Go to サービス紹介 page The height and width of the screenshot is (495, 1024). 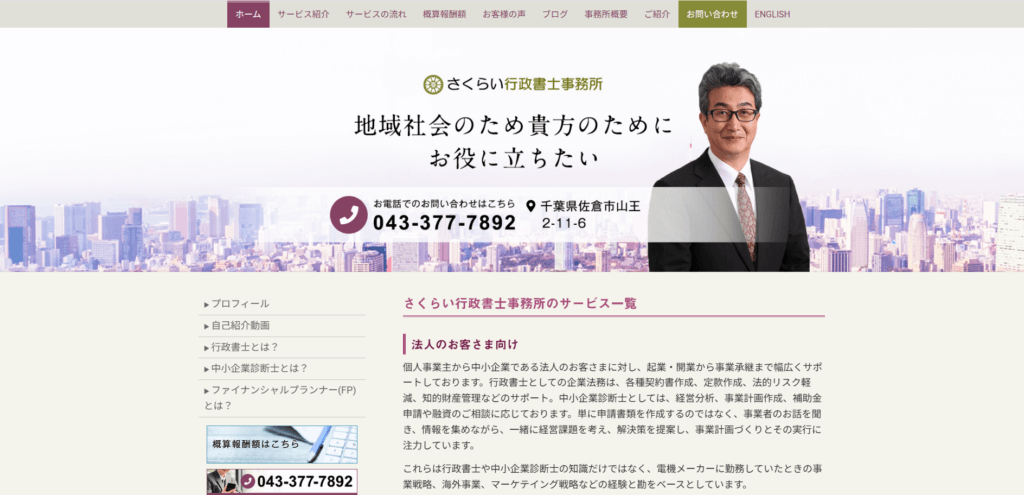pos(303,14)
